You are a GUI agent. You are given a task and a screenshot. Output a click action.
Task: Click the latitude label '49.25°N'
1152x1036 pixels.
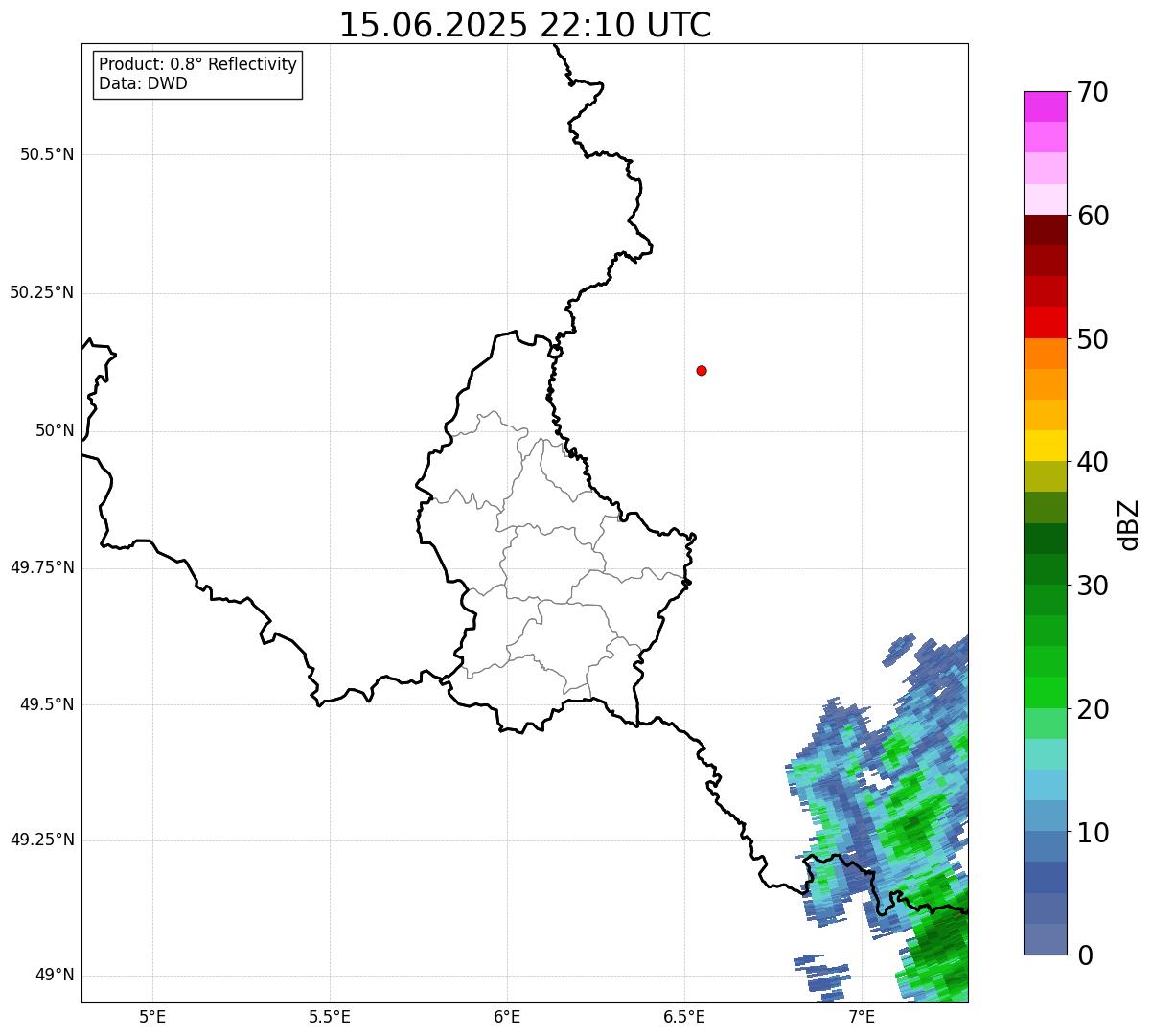[x=41, y=840]
